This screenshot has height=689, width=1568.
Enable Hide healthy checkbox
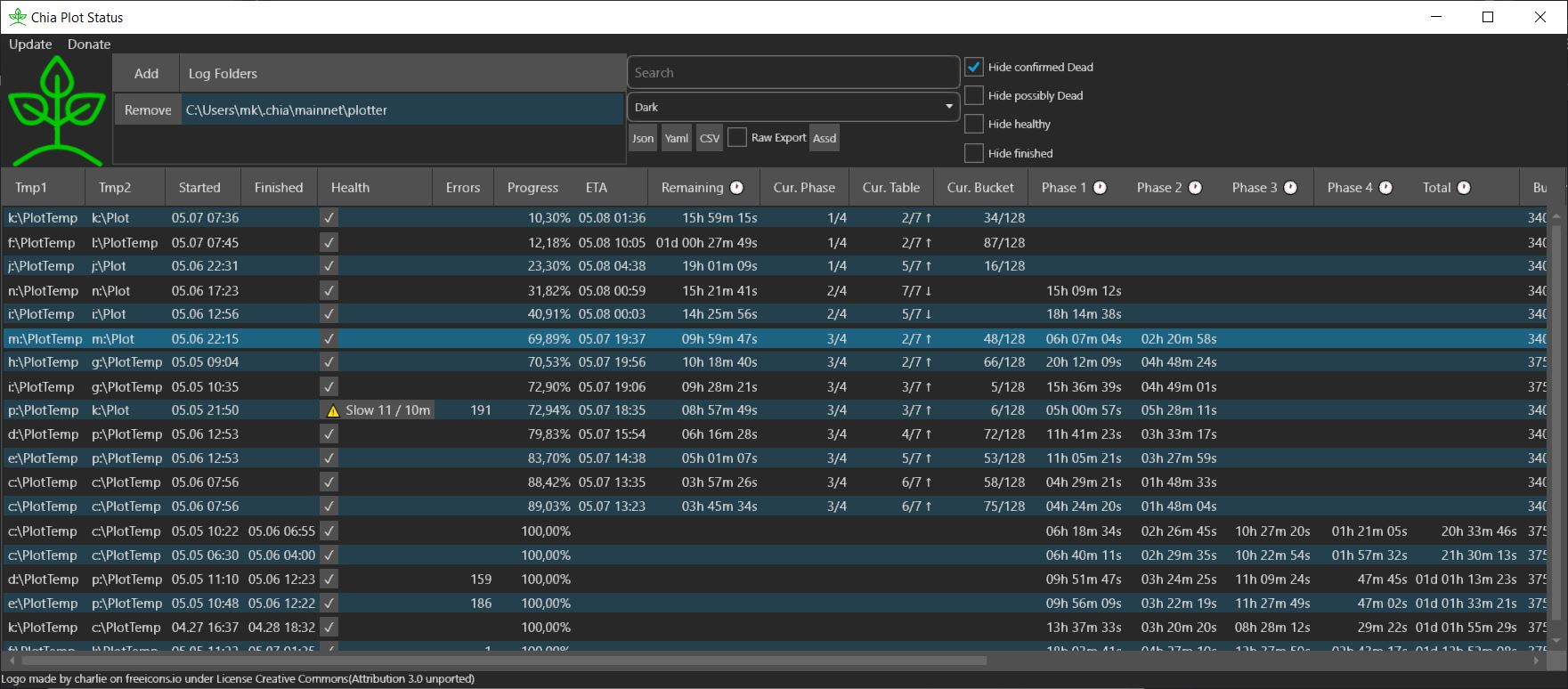974,124
